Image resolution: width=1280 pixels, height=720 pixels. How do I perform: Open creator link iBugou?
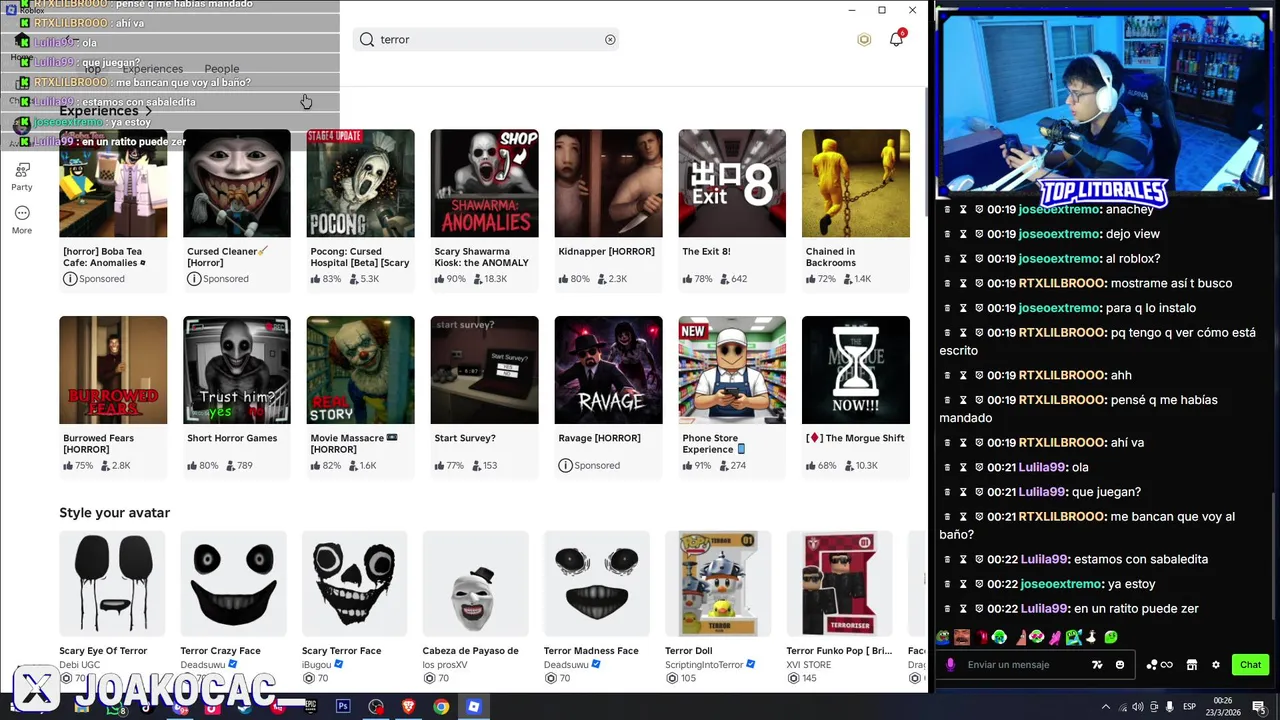316,665
